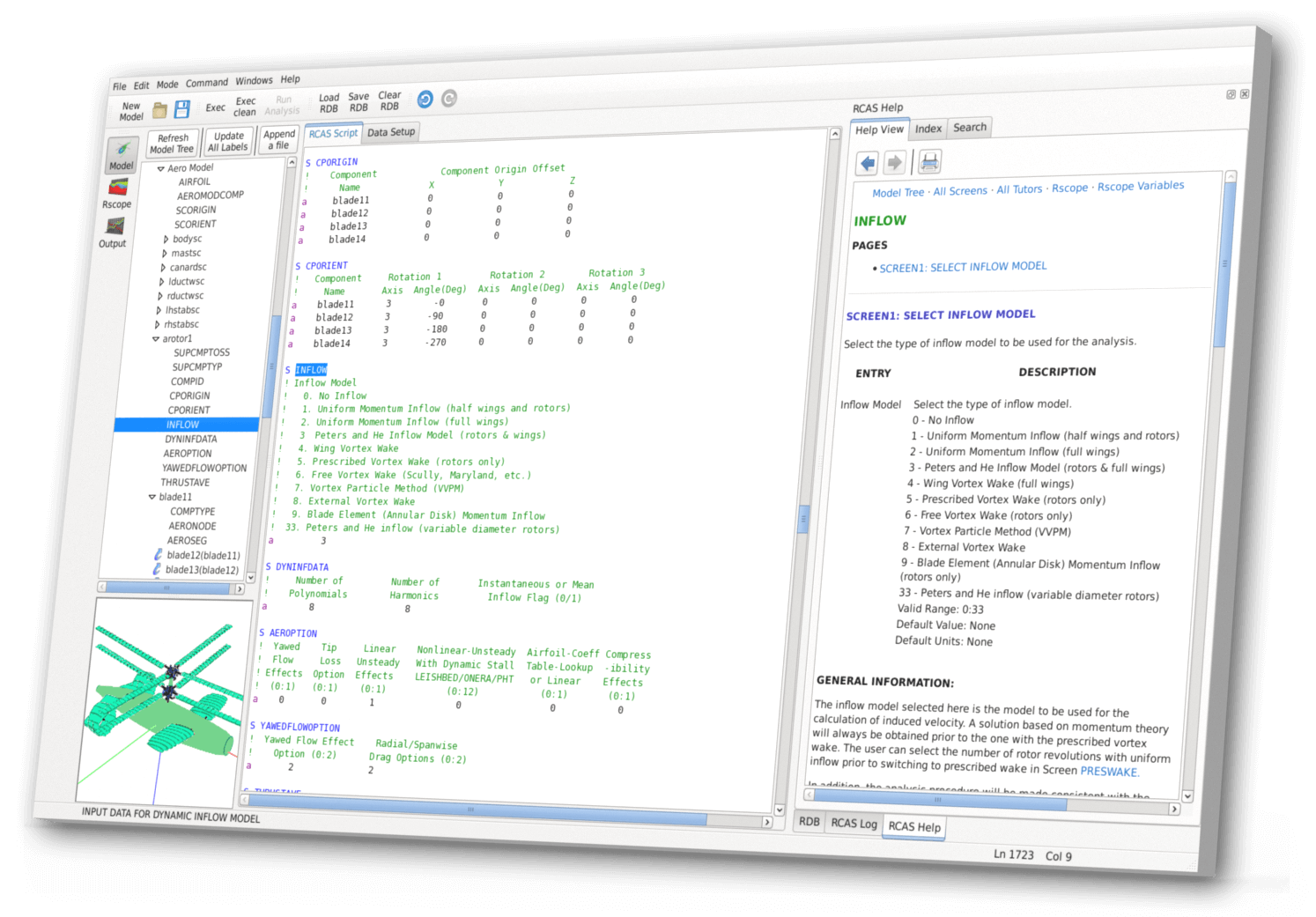This screenshot has width=1316, height=917.
Task: Open the All Screens help link
Action: [x=959, y=190]
